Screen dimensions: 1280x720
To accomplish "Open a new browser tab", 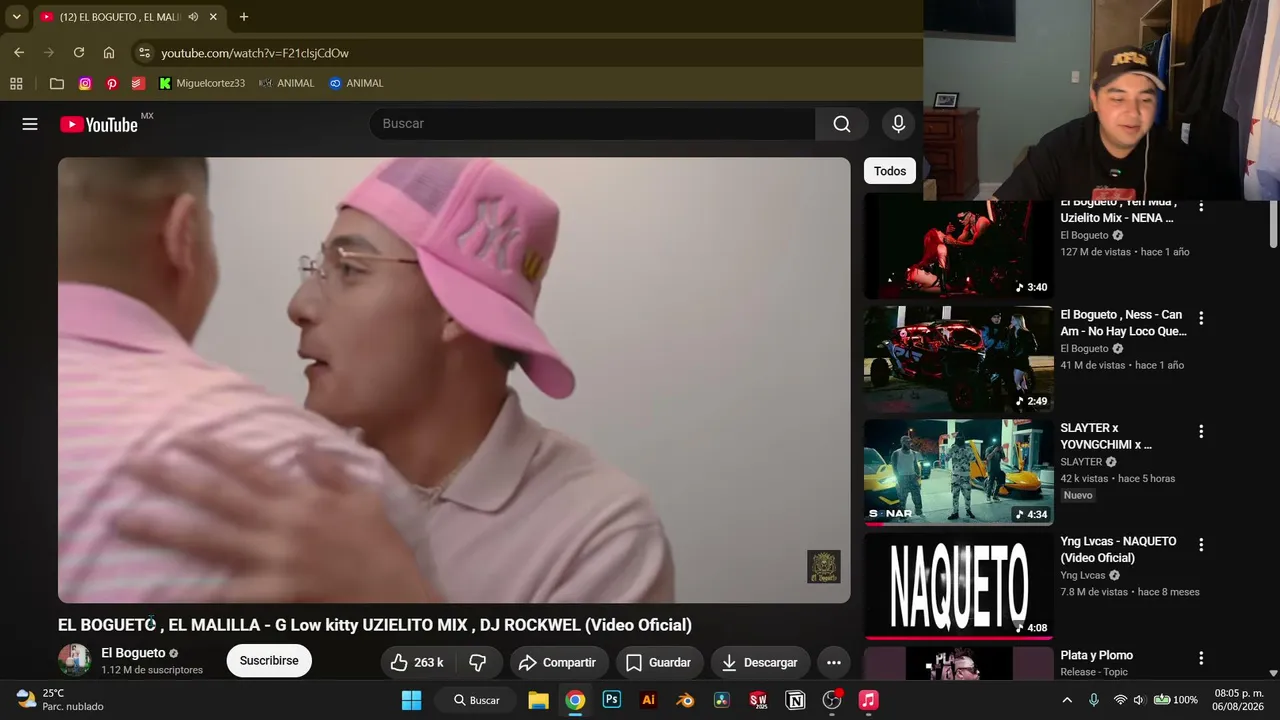I will click(244, 17).
